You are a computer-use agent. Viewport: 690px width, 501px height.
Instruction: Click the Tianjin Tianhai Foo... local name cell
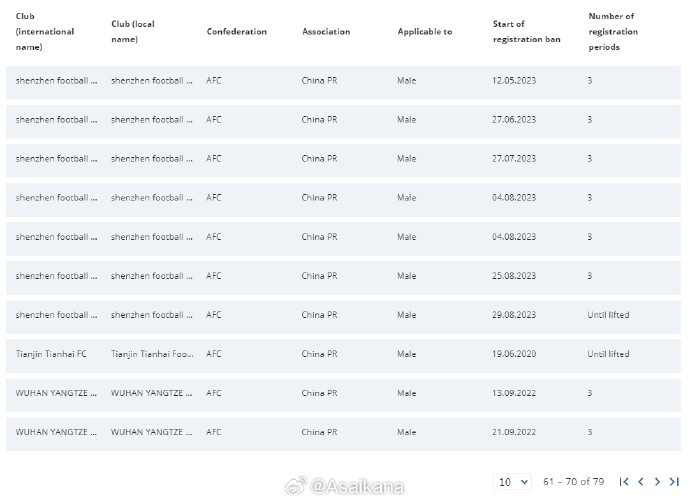click(152, 354)
